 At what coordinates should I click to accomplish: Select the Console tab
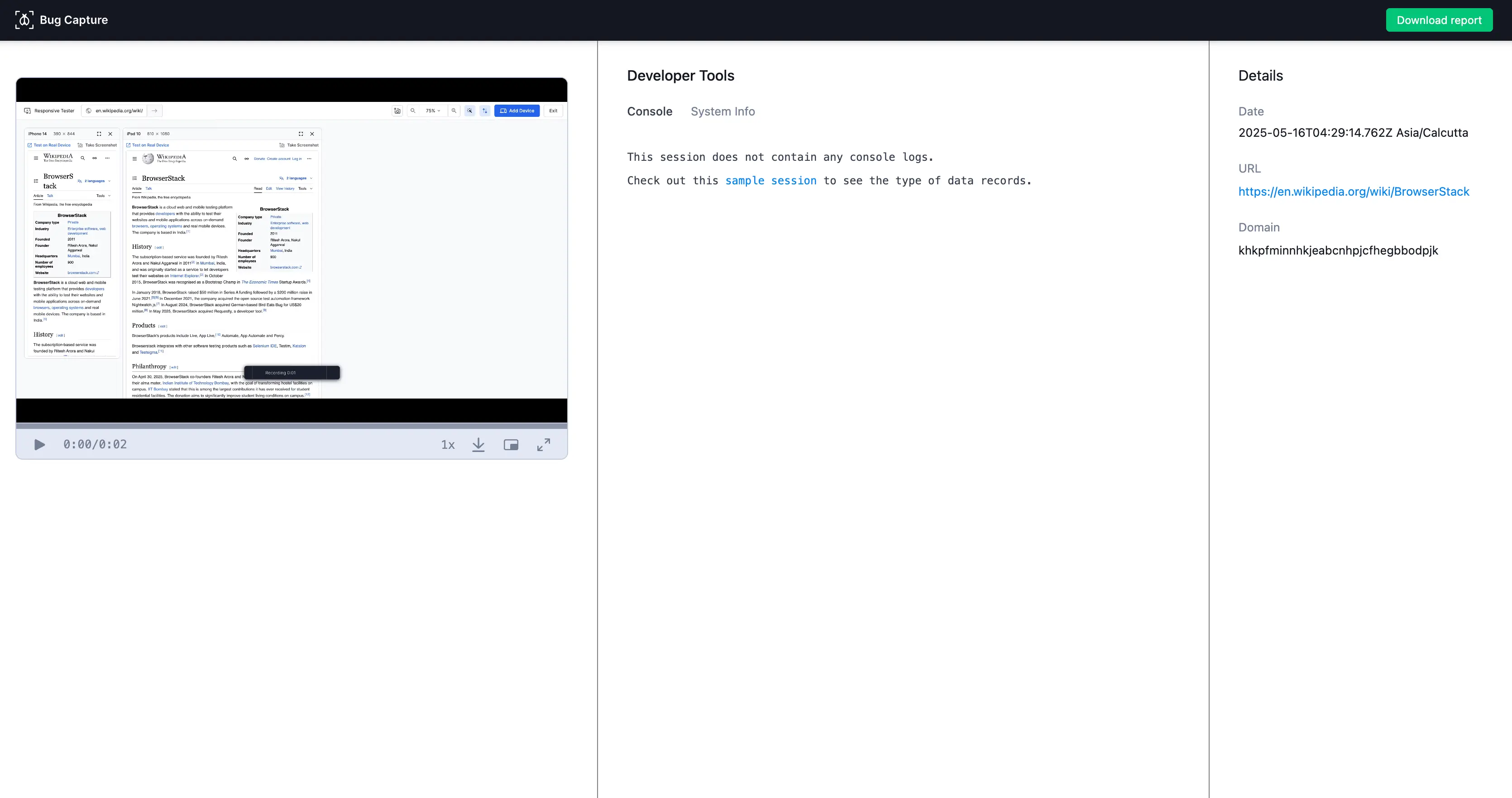click(649, 111)
